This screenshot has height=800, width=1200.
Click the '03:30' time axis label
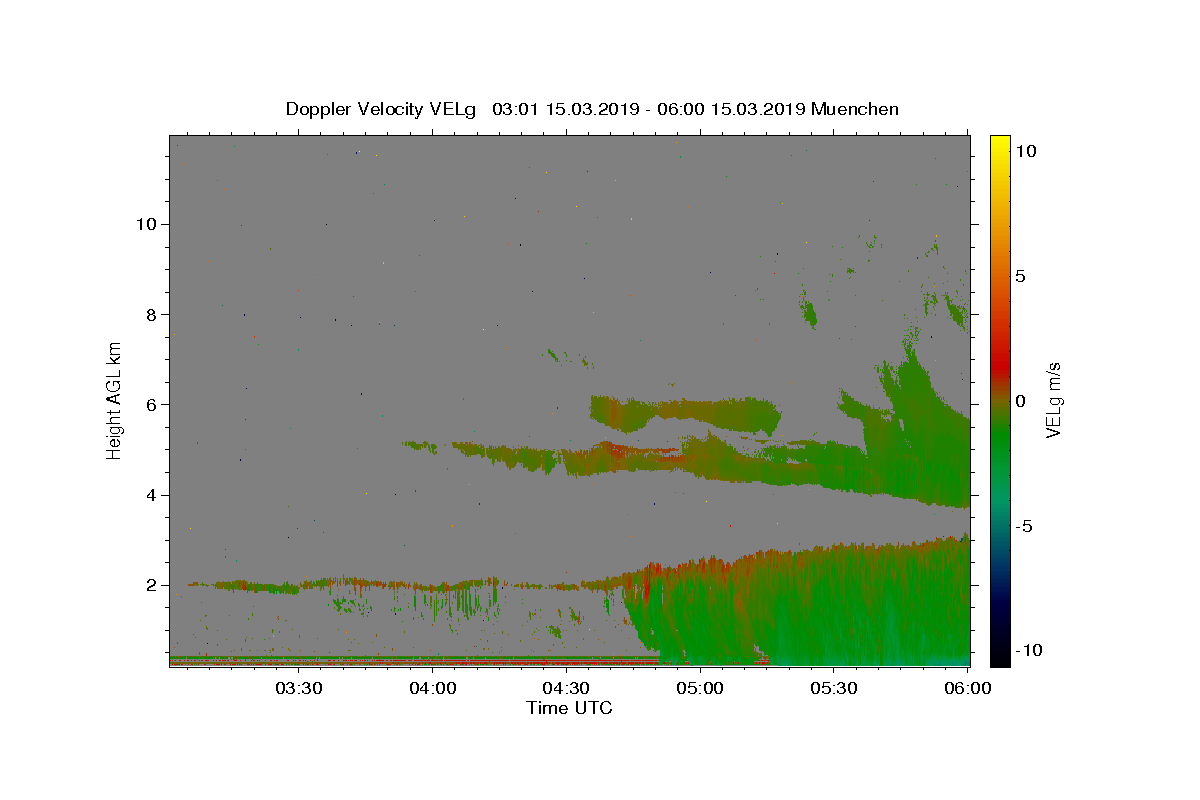[x=299, y=688]
